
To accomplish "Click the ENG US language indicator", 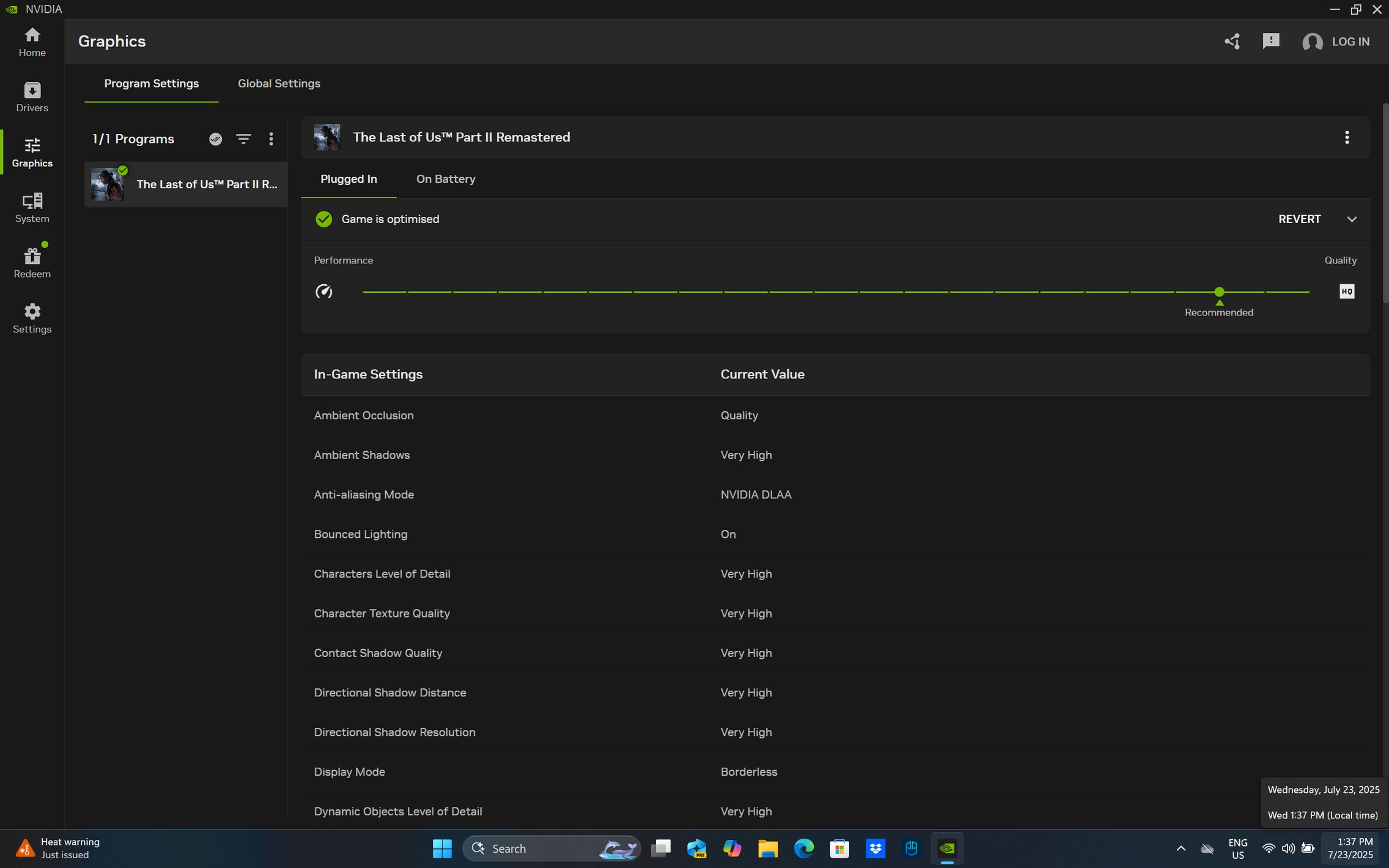I will pos(1237,848).
